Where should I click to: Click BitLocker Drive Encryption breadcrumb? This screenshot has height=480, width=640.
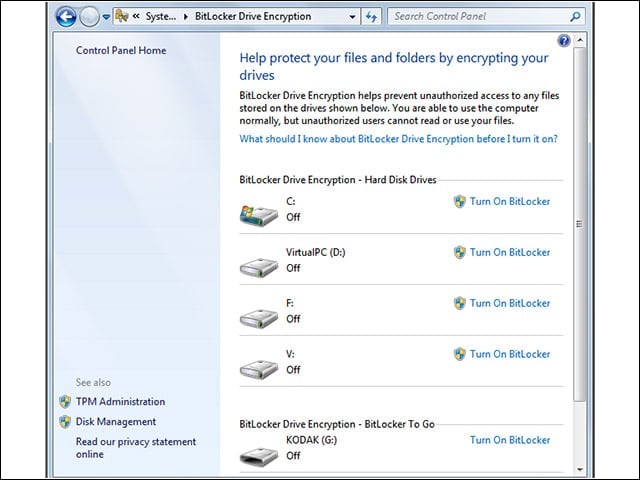pos(253,16)
